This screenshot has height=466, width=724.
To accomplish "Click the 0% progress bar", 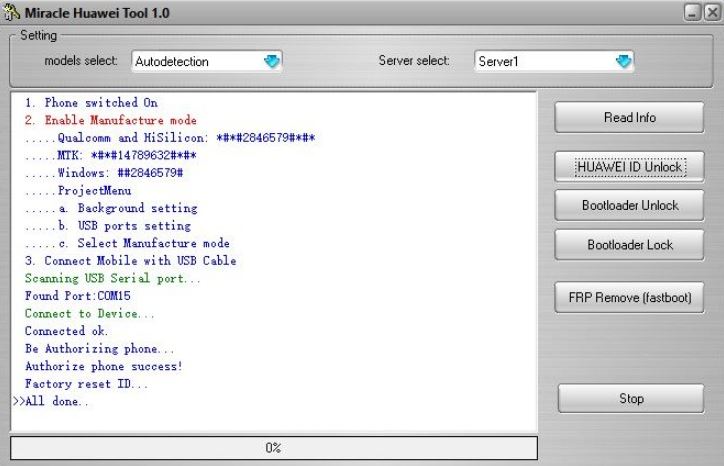I will click(x=274, y=448).
